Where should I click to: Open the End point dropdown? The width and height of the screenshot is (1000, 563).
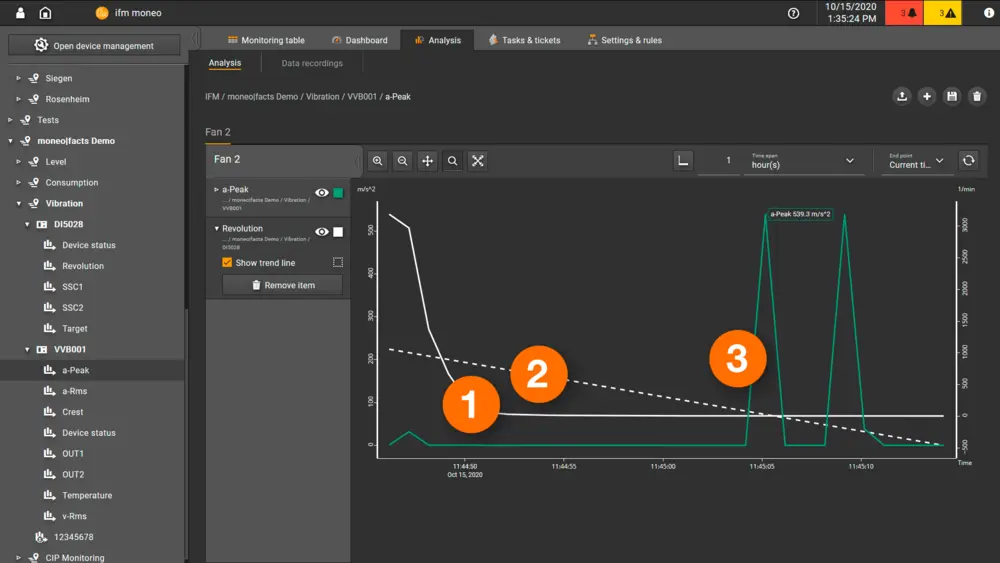(916, 161)
